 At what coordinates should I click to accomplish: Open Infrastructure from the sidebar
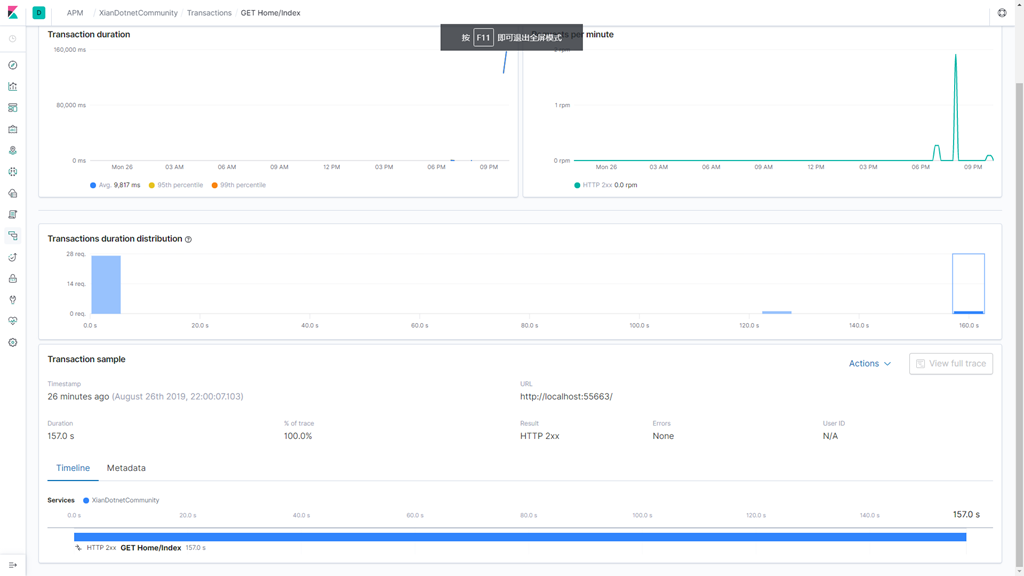(x=12, y=193)
